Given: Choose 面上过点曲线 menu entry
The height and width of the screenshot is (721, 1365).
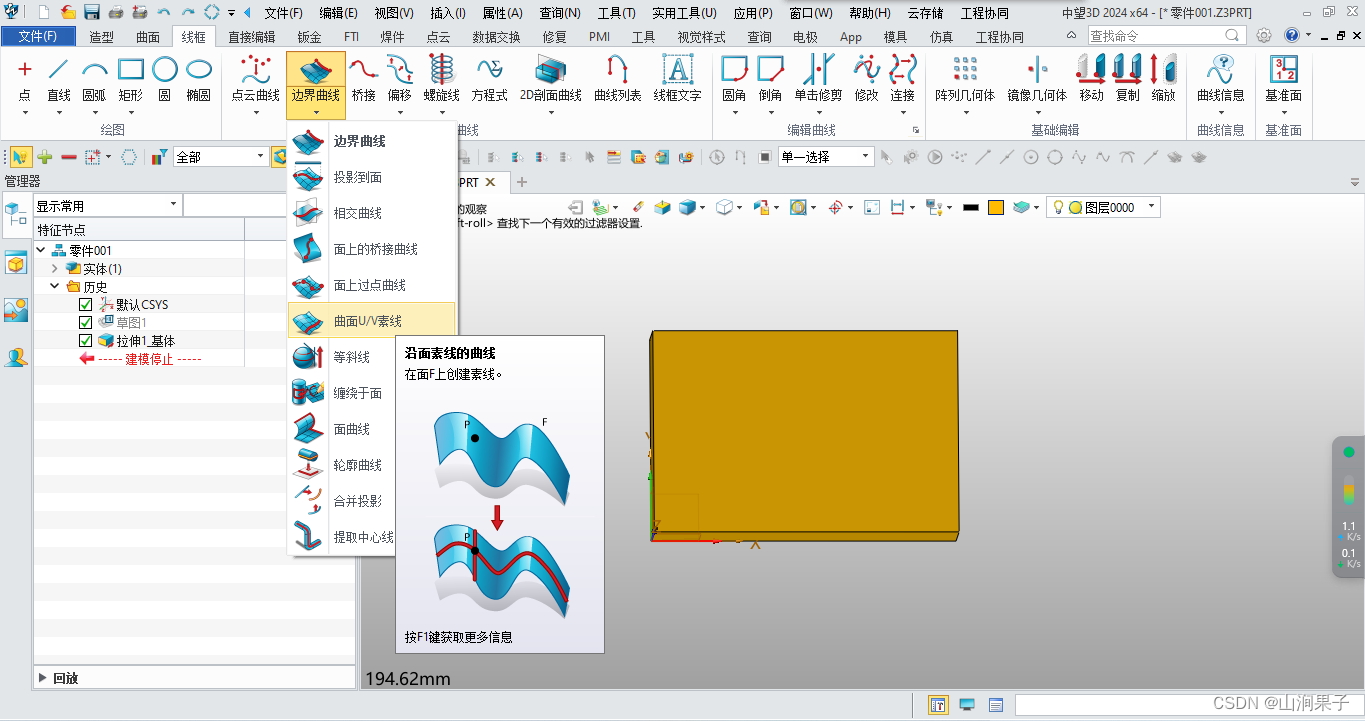Looking at the screenshot, I should [371, 285].
